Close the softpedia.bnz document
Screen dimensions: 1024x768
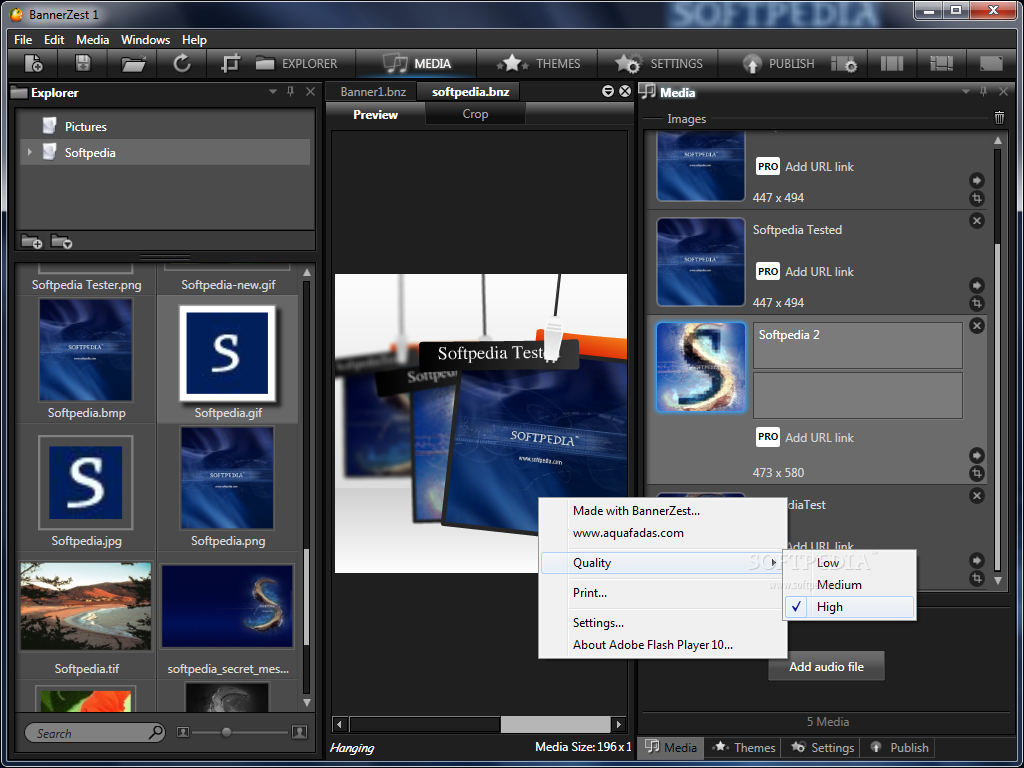625,91
